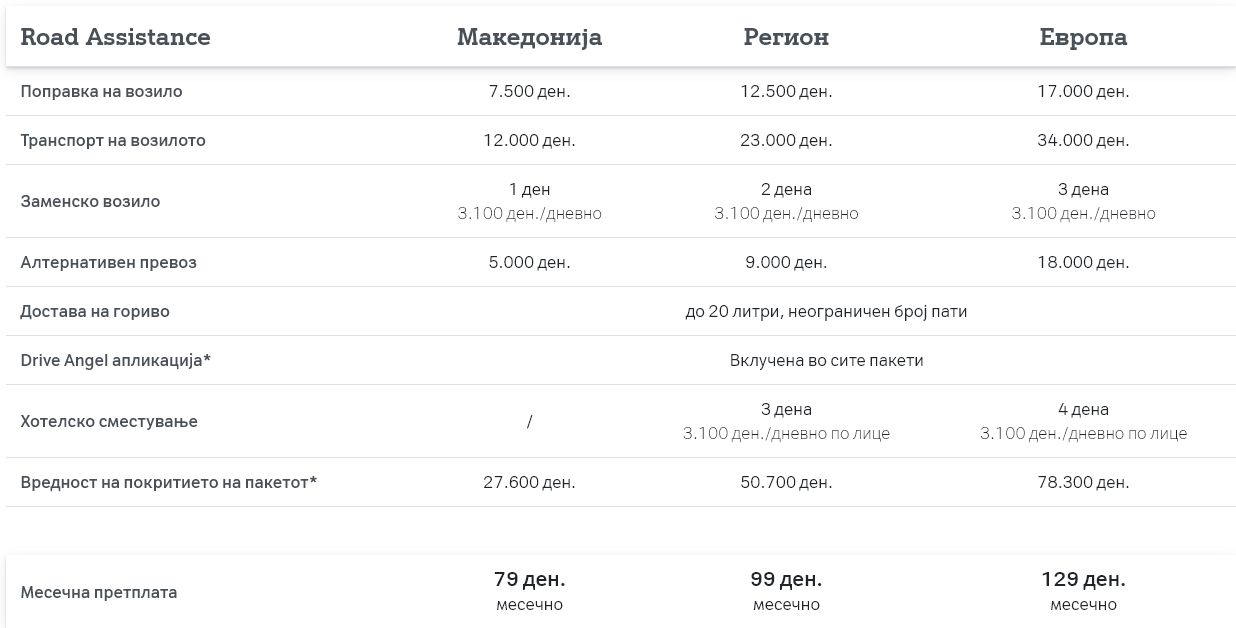The height and width of the screenshot is (628, 1236).
Task: Select the Македонија column header
Action: (529, 37)
